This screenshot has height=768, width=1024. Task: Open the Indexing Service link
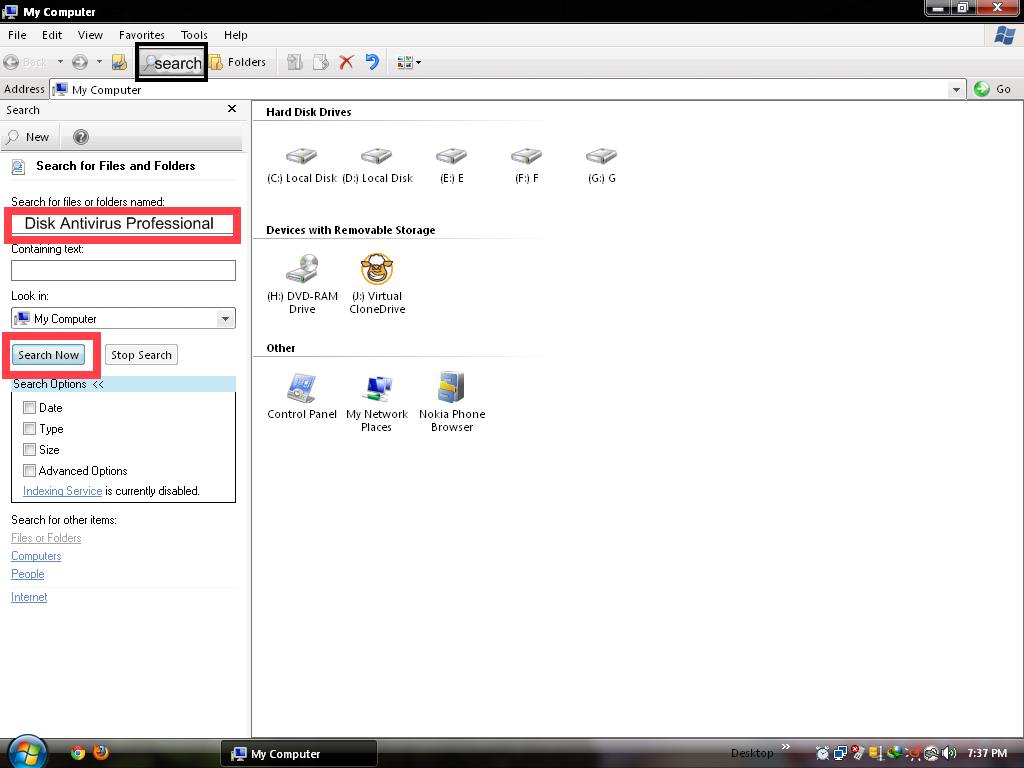click(63, 491)
